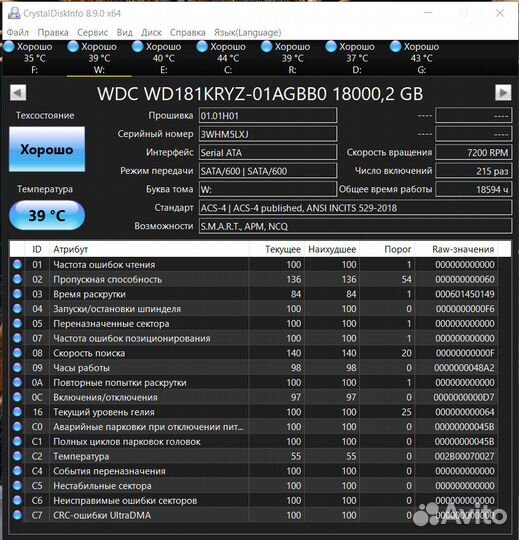Go to previous disk with left arrow
The image size is (519, 540).
(x=18, y=93)
